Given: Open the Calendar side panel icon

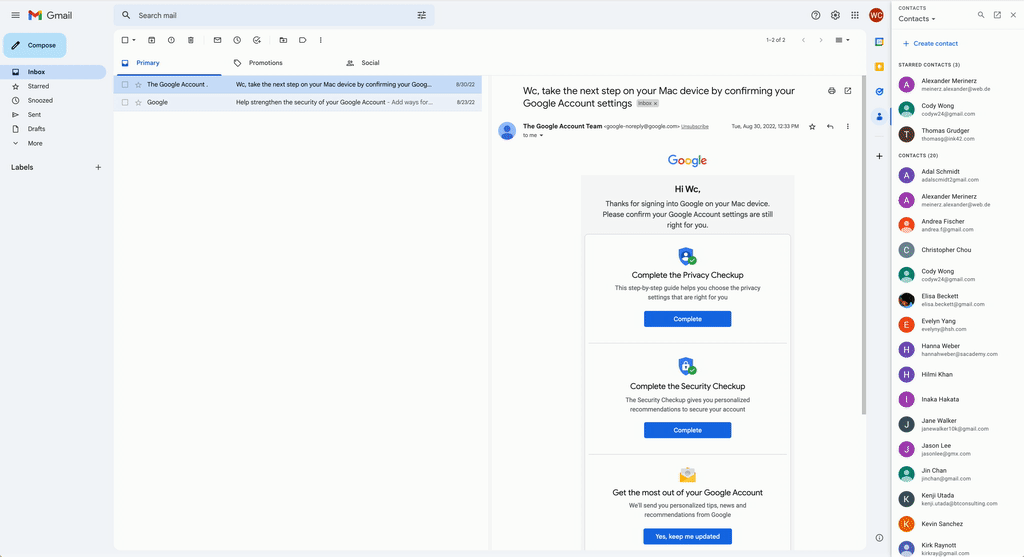Looking at the screenshot, I should (879, 42).
